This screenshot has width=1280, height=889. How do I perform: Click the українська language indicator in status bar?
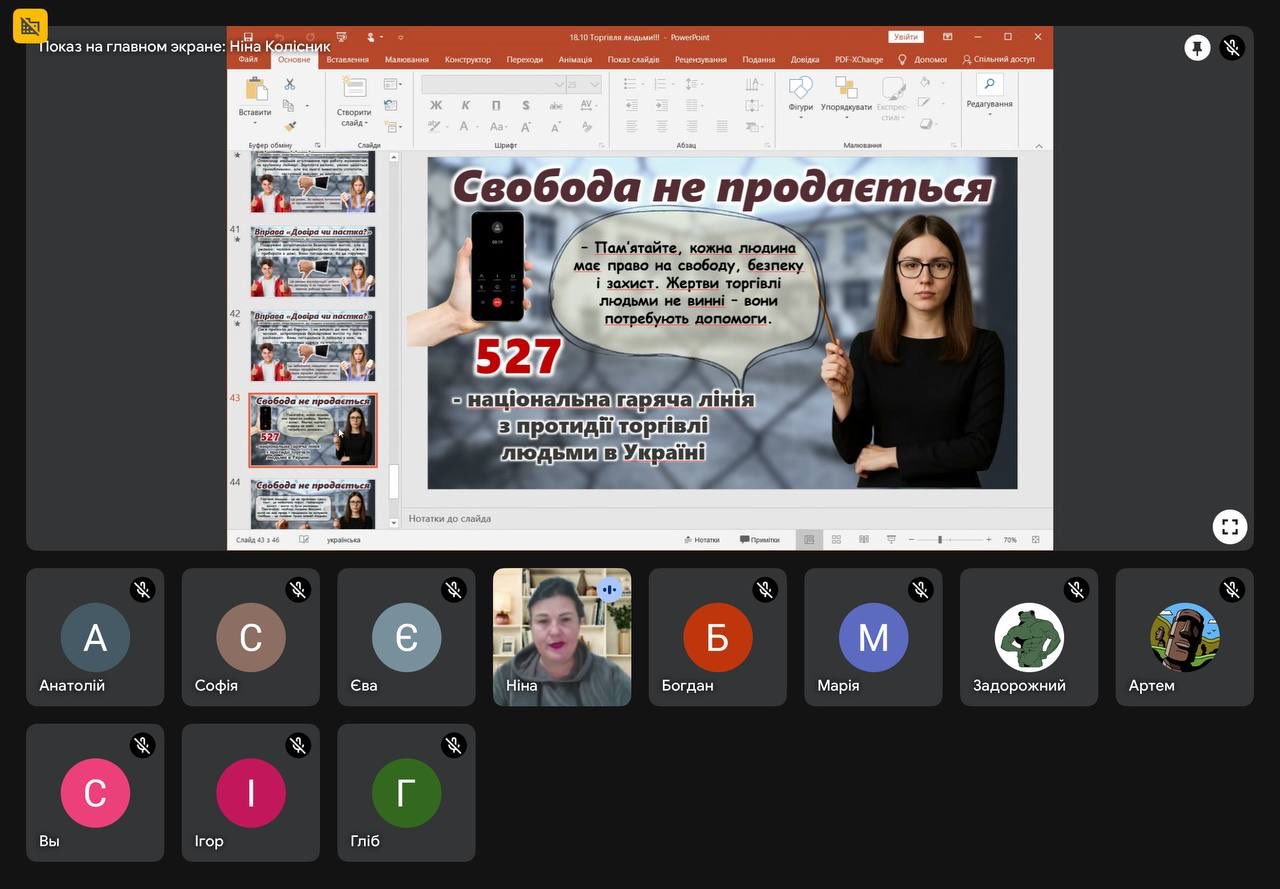pyautogui.click(x=344, y=540)
